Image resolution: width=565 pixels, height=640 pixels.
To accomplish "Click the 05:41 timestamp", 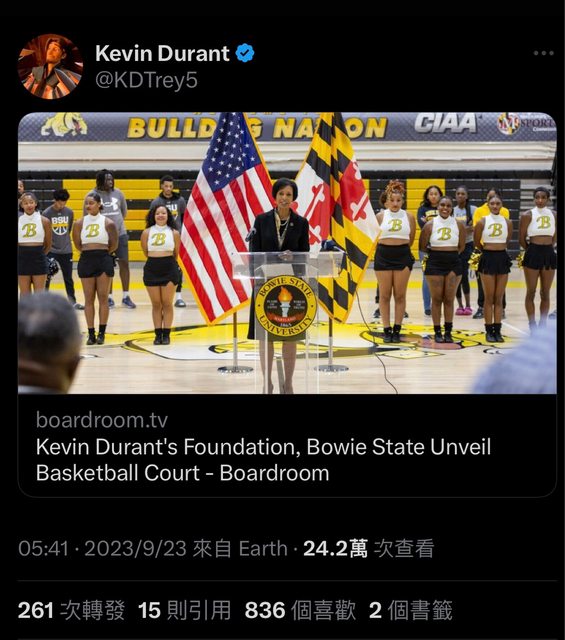I will click(43, 549).
